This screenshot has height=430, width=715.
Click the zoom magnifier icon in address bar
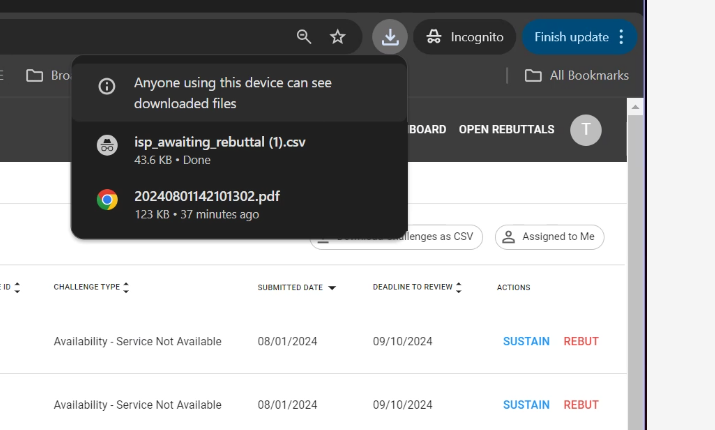click(304, 37)
